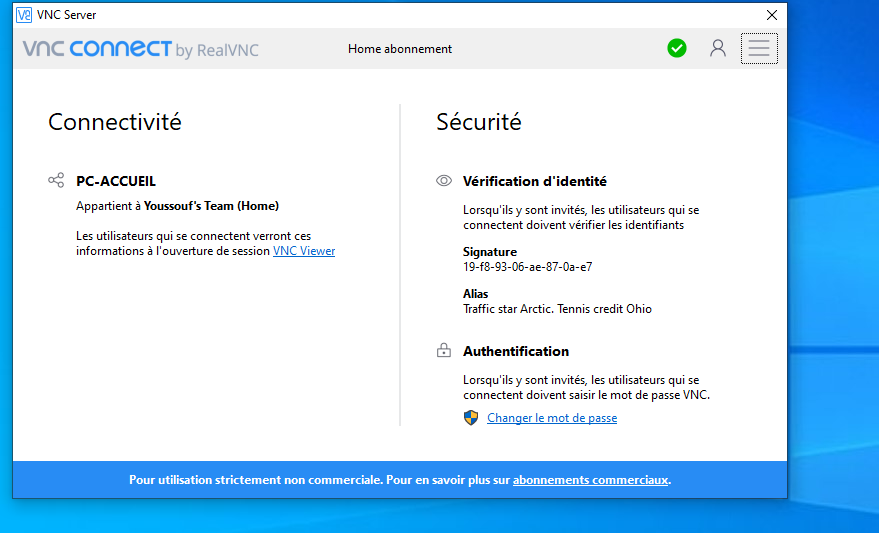Click the padlock icon beside Authentification
This screenshot has width=879, height=533.
pos(444,351)
